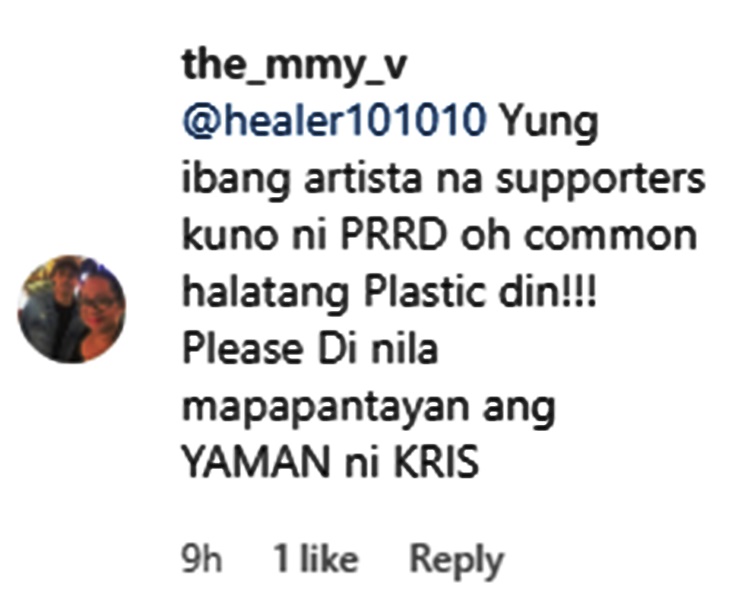
Task: Click the 9h timestamp
Action: (x=202, y=558)
